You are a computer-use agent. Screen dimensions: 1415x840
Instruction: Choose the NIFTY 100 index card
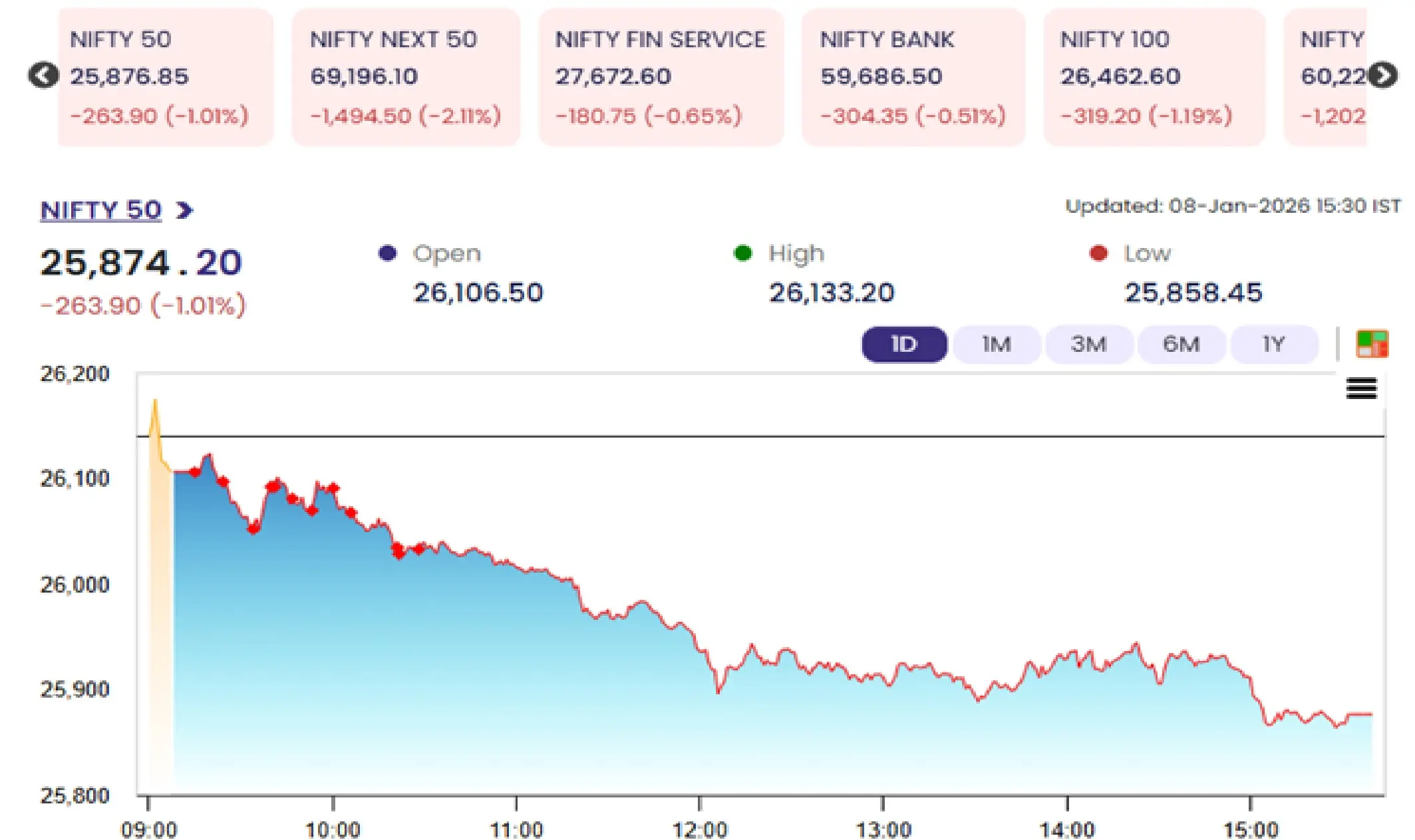coord(1153,77)
